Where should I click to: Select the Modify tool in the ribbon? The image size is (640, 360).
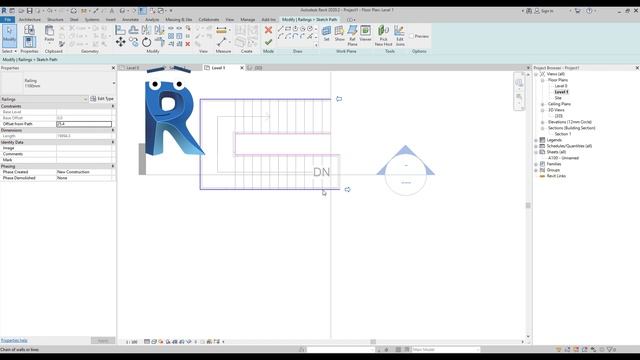coord(9,35)
